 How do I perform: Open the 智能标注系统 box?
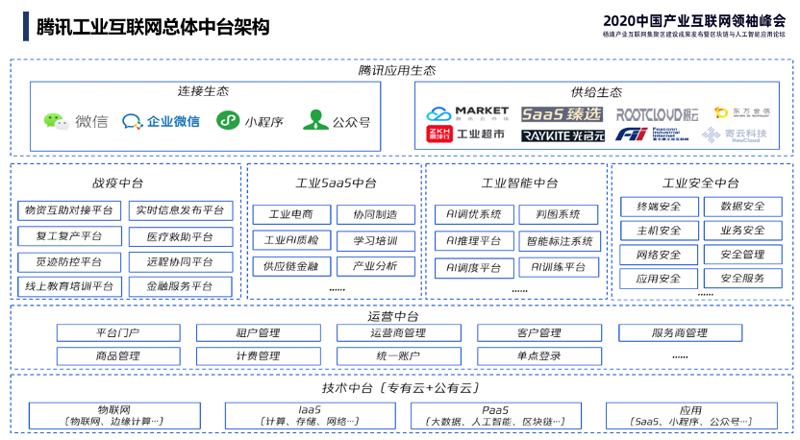[560, 241]
